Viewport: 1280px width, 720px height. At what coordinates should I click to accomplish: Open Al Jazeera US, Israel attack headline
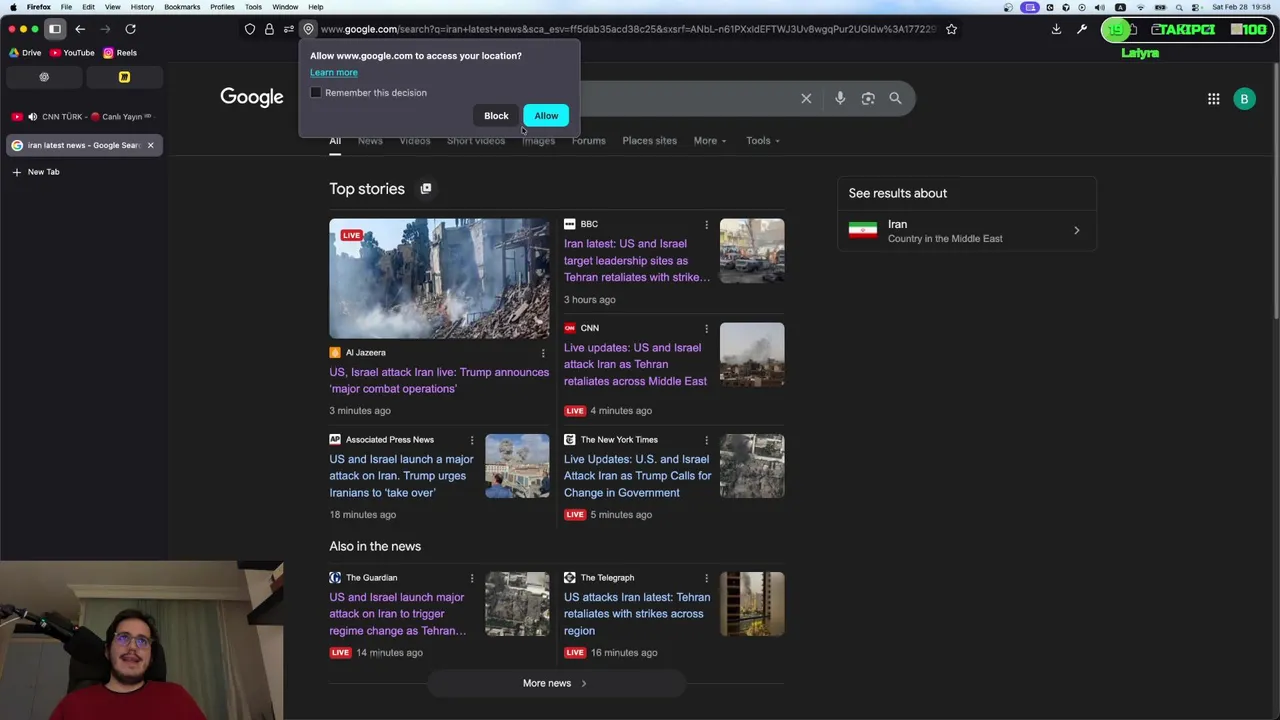pyautogui.click(x=439, y=381)
